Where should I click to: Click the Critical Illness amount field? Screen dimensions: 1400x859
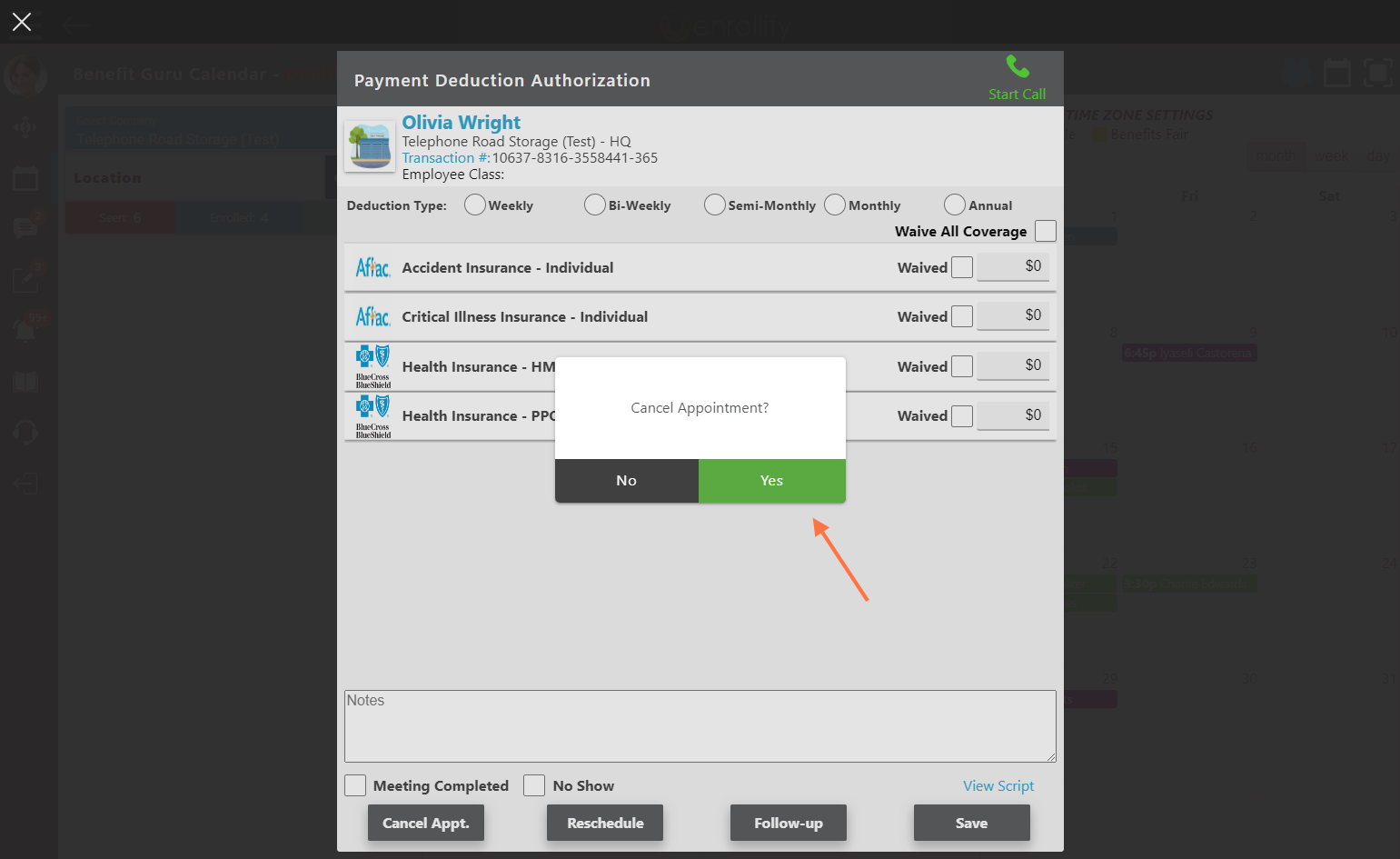pyautogui.click(x=1013, y=315)
